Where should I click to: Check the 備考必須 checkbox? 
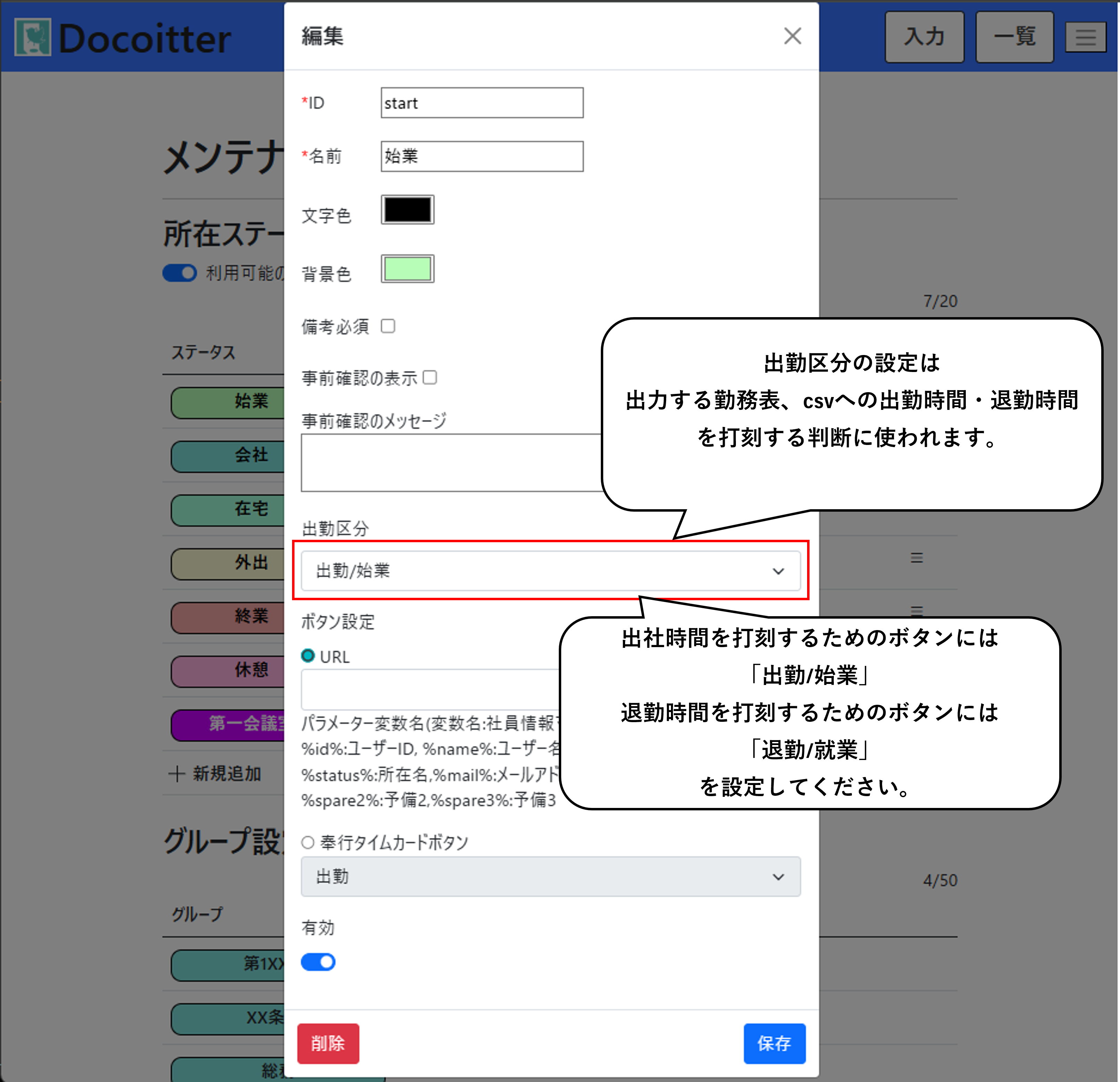pos(388,326)
